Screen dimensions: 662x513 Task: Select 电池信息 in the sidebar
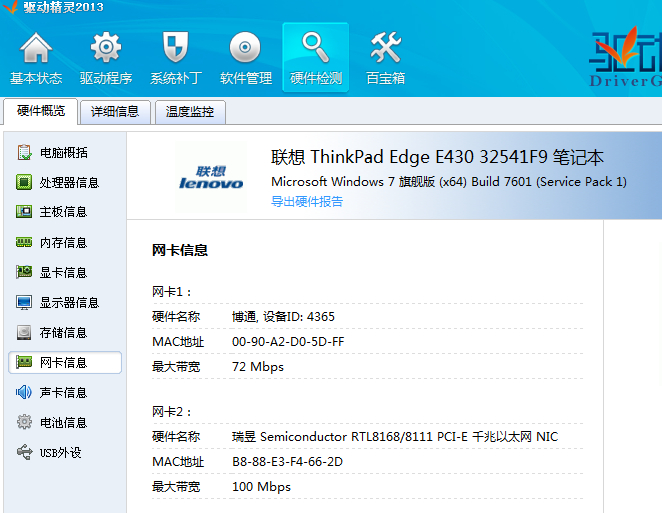pyautogui.click(x=65, y=422)
